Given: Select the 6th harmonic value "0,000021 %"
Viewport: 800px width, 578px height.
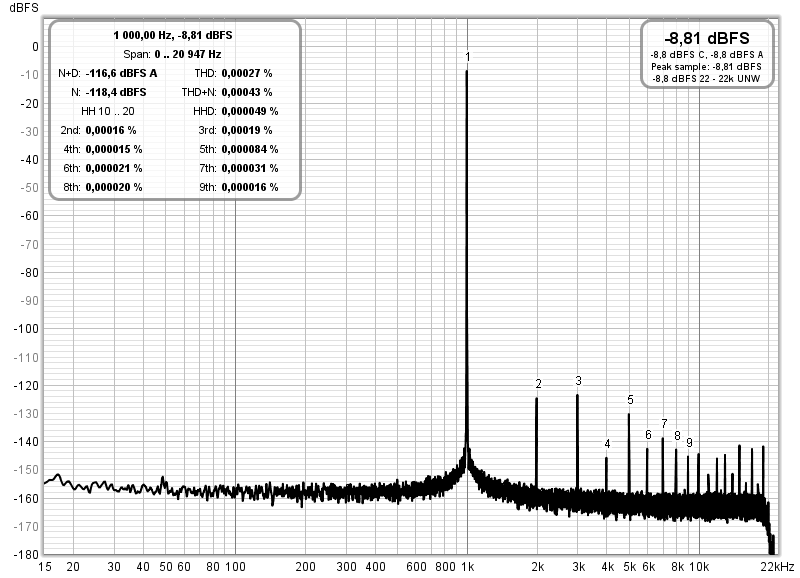Looking at the screenshot, I should tap(114, 168).
